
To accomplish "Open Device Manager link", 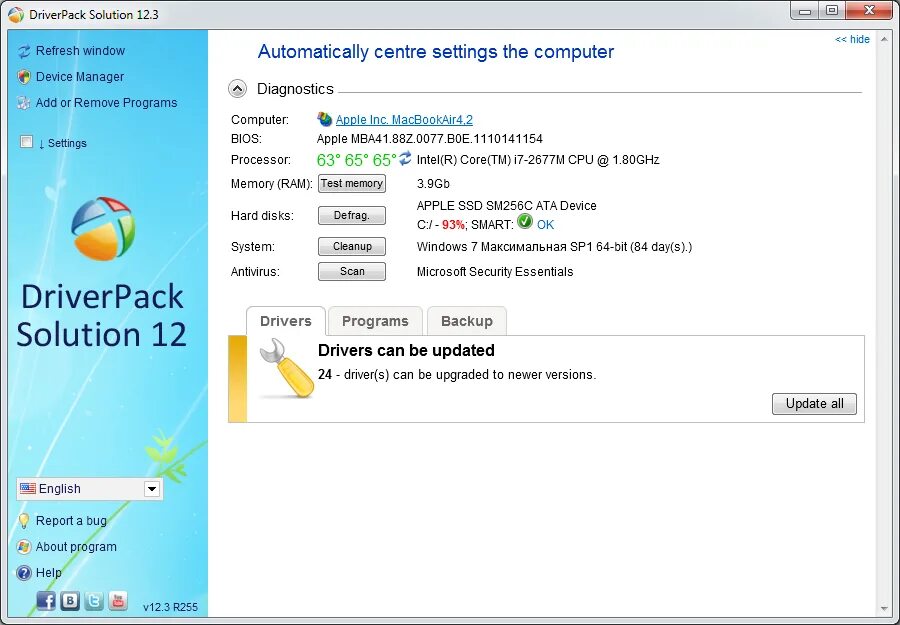I will tap(80, 77).
